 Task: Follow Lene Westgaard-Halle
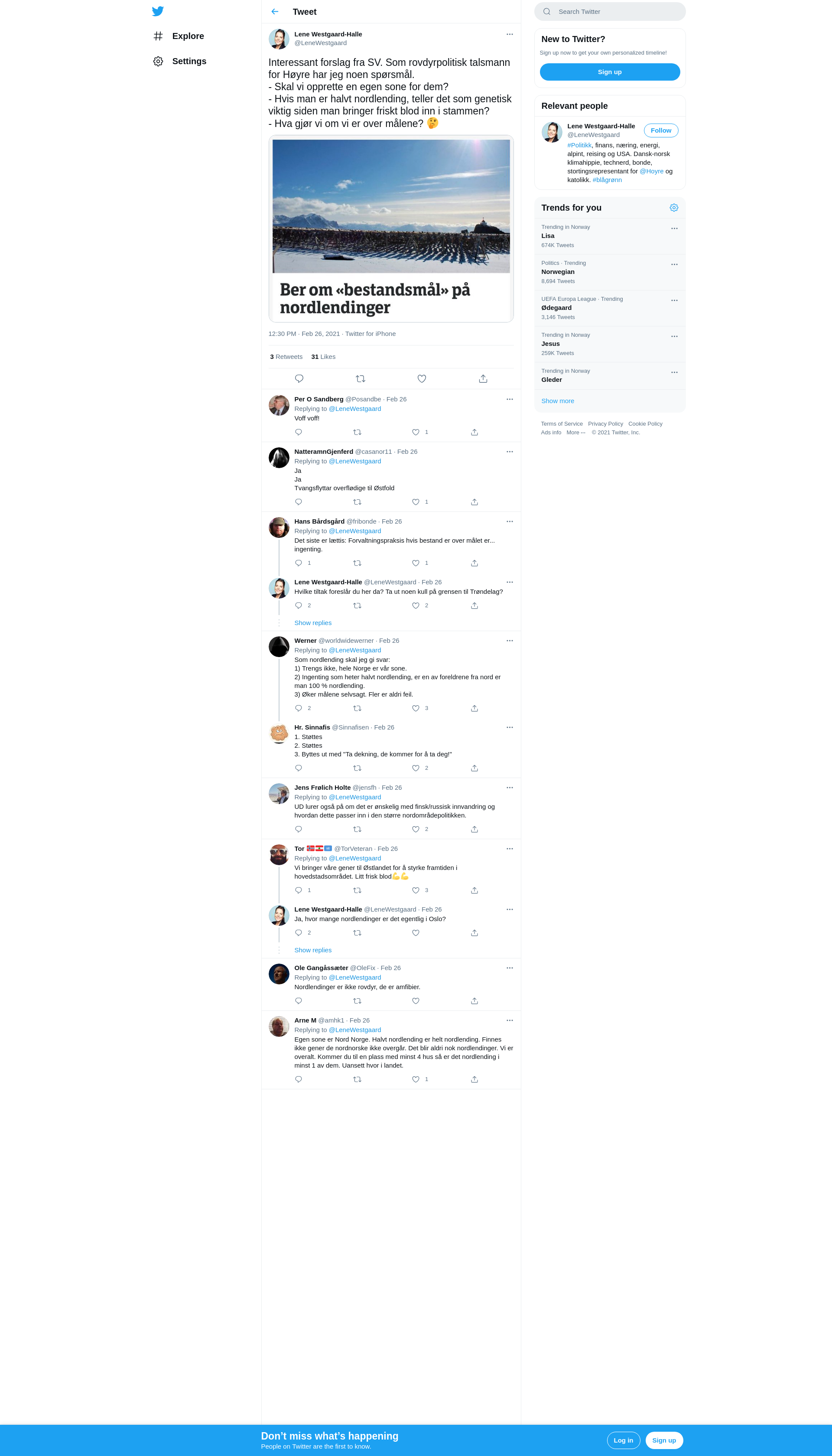[x=660, y=130]
